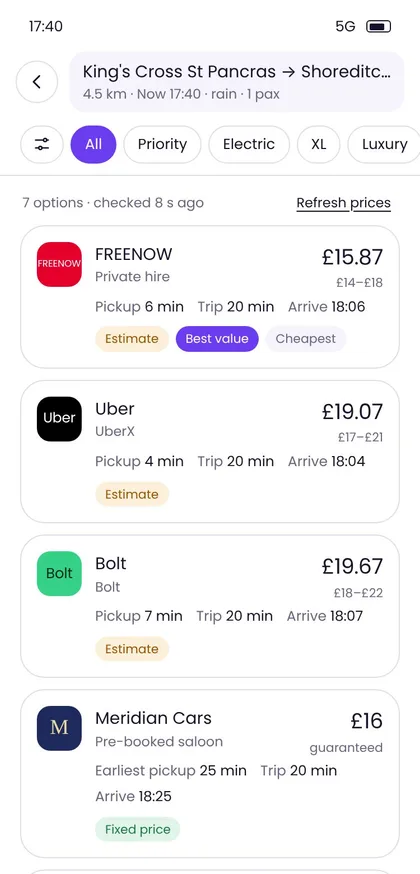Open the King's Cross route summary bar

tap(237, 81)
